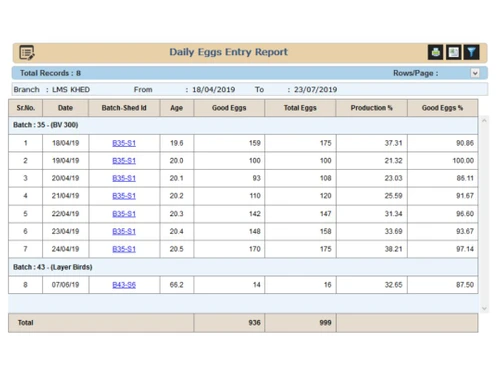The width and height of the screenshot is (500, 375).
Task: Click good eggs value 159
Action: 255,143
